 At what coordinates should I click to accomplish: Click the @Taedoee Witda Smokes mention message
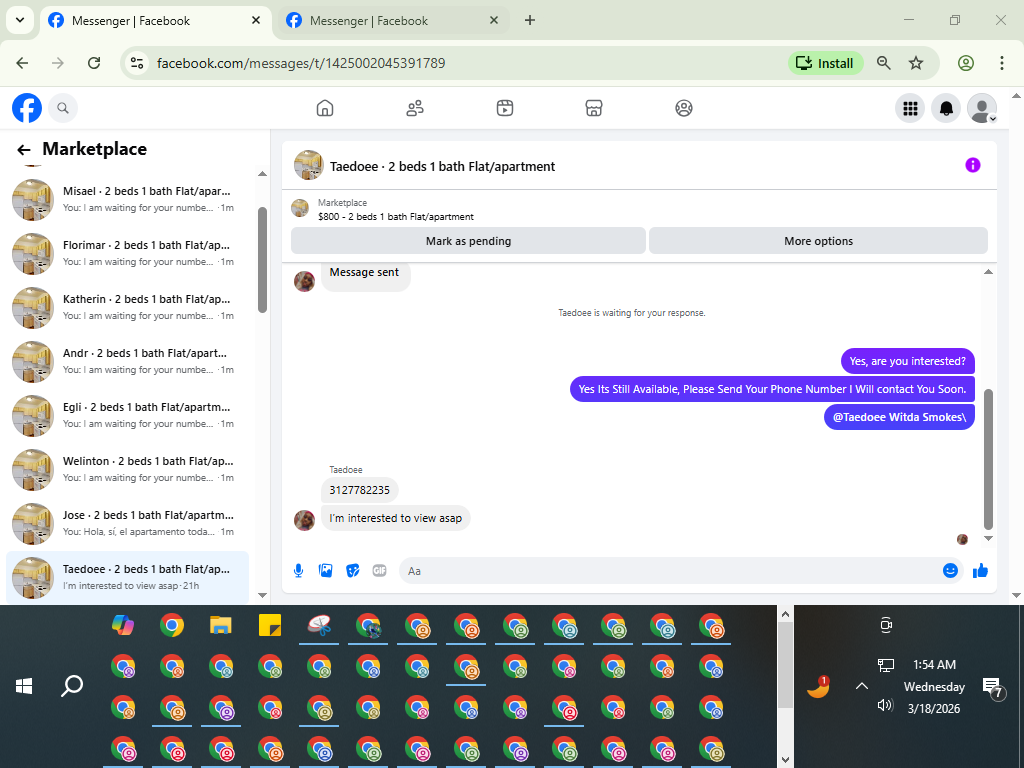[899, 417]
